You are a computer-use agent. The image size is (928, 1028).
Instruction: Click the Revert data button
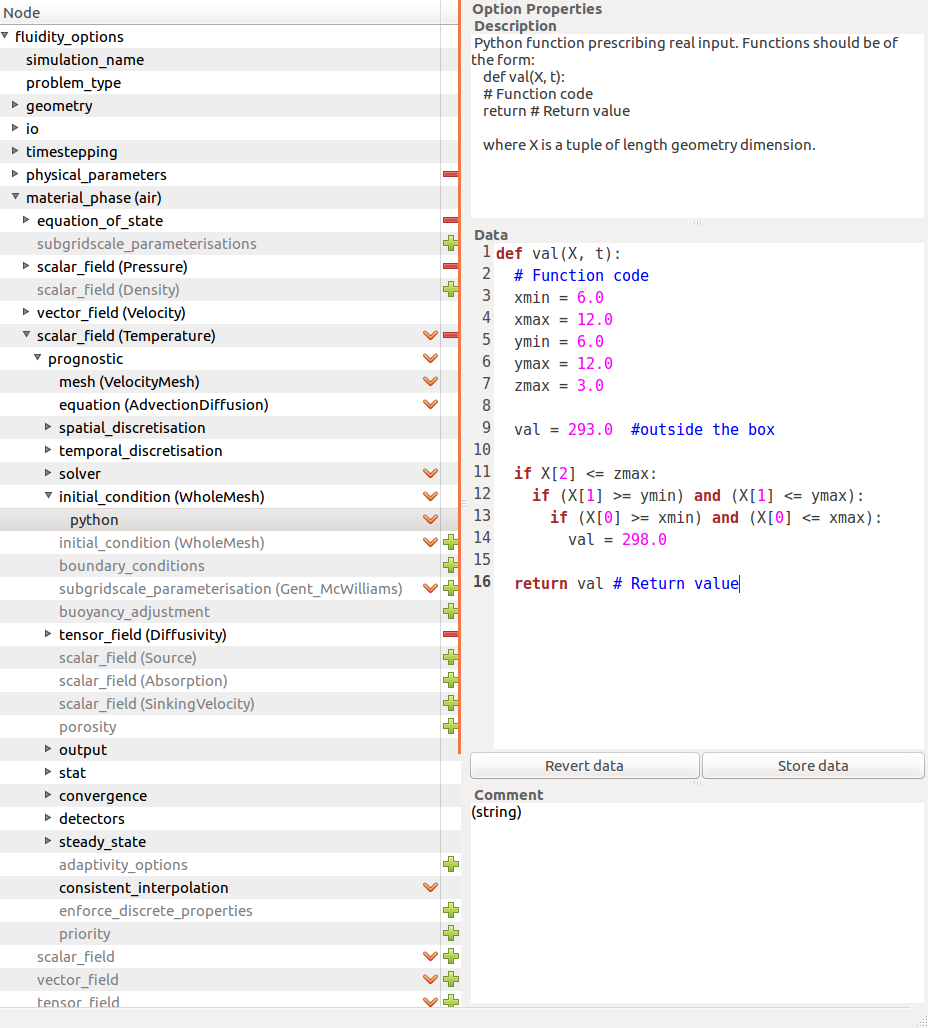tap(584, 766)
